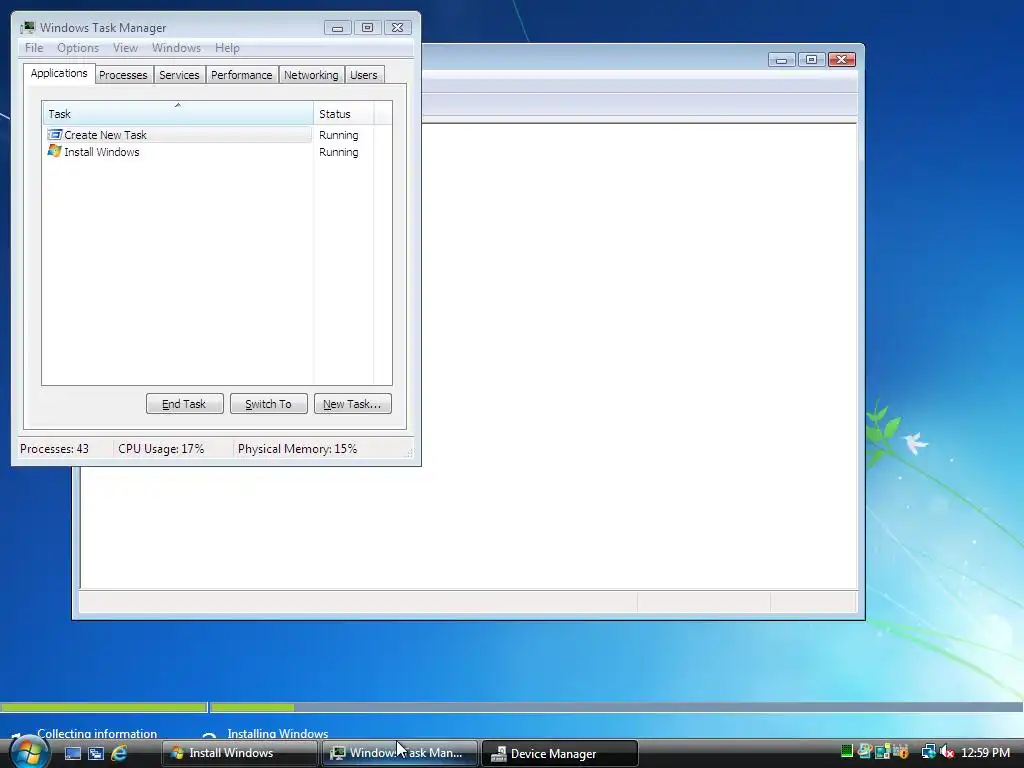1024x768 pixels.
Task: Click the New Task... button
Action: click(352, 404)
